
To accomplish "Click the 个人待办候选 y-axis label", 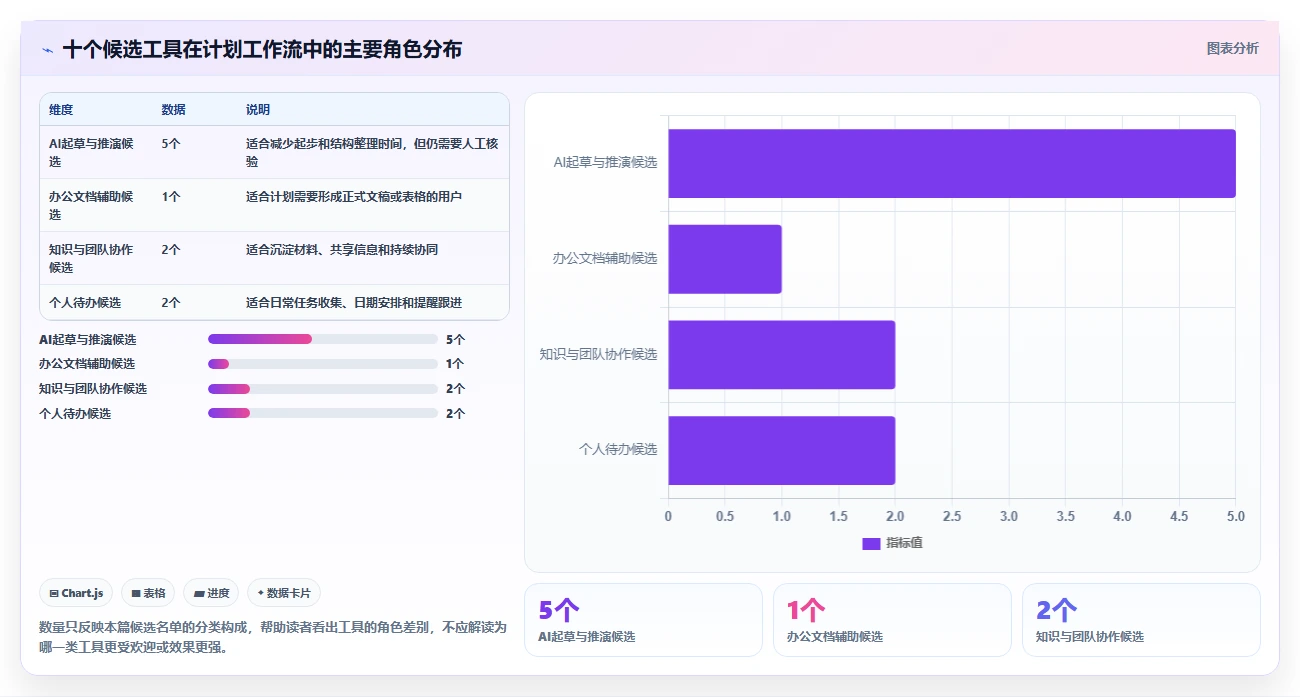I will pos(618,450).
